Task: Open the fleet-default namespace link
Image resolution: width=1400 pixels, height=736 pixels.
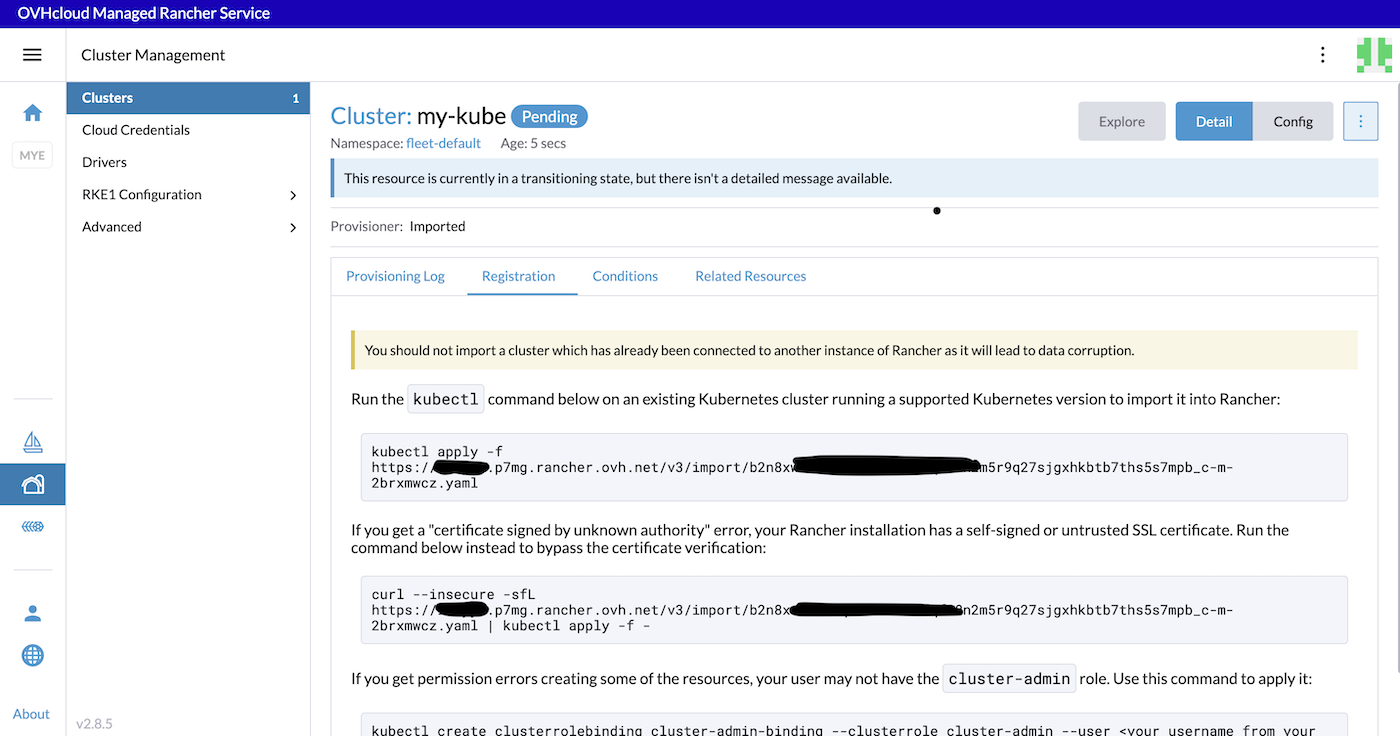Action: point(443,143)
